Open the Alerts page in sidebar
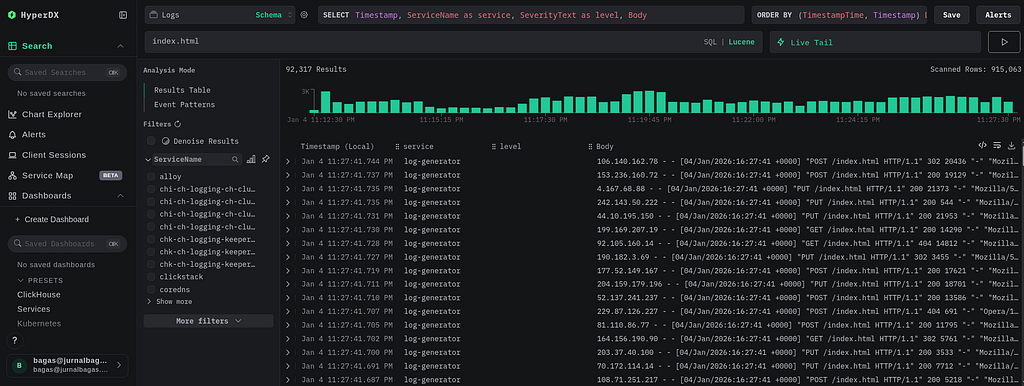 pyautogui.click(x=33, y=135)
